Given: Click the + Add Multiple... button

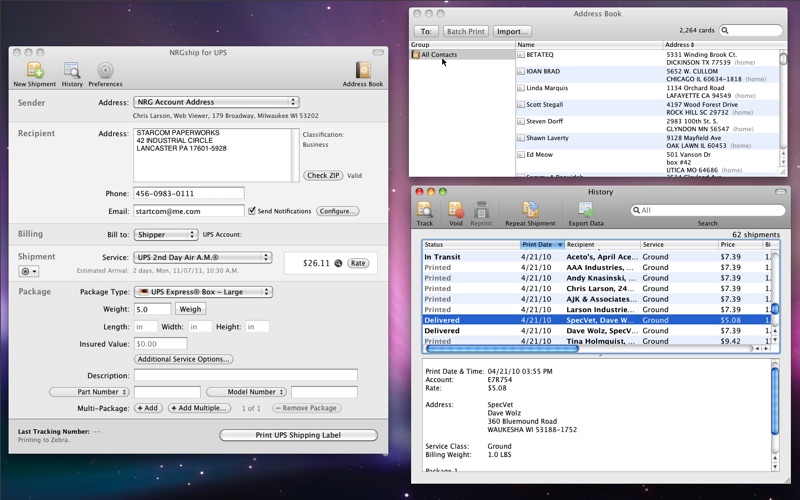Looking at the screenshot, I should tap(199, 408).
